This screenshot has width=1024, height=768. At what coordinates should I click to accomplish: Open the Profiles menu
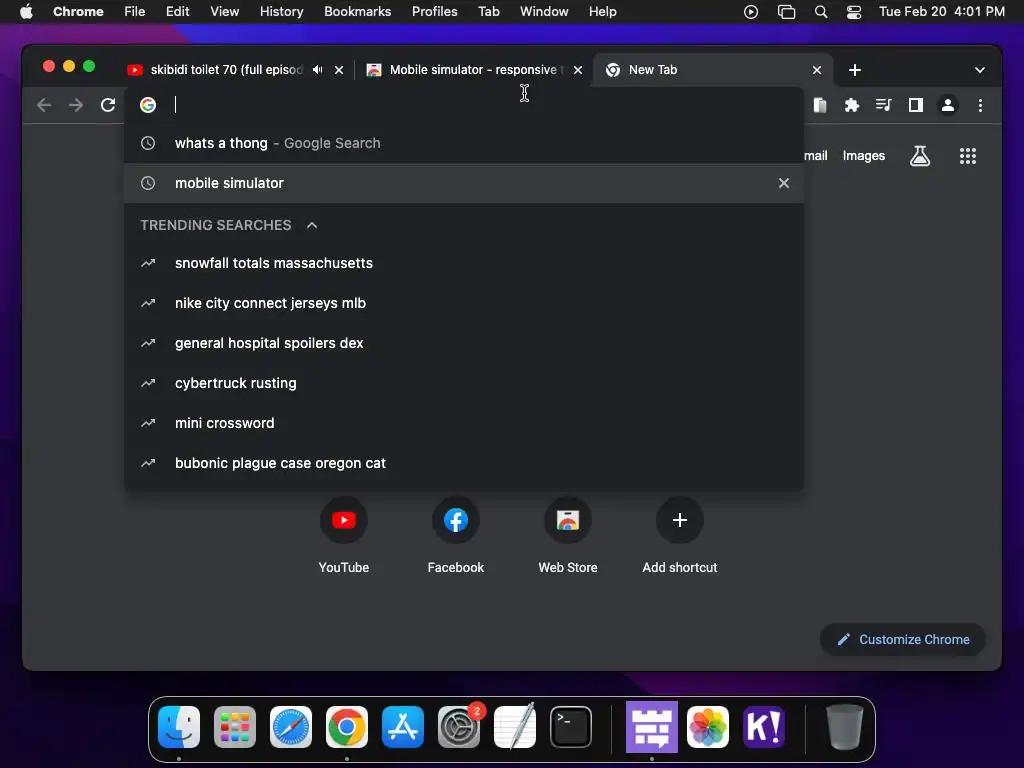(x=434, y=12)
